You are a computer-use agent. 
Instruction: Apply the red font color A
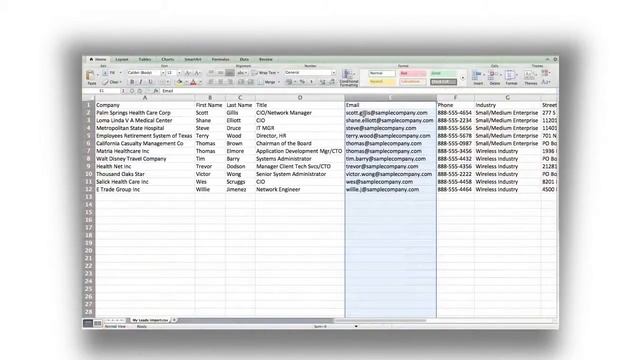(x=193, y=82)
